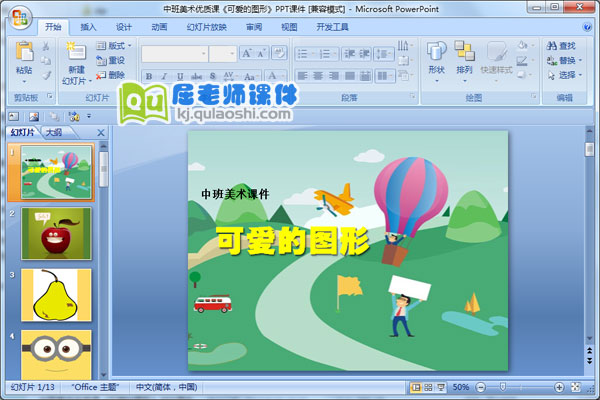The width and height of the screenshot is (600, 400).
Task: Click the Find (查找) binoculars button
Action: tap(561, 46)
